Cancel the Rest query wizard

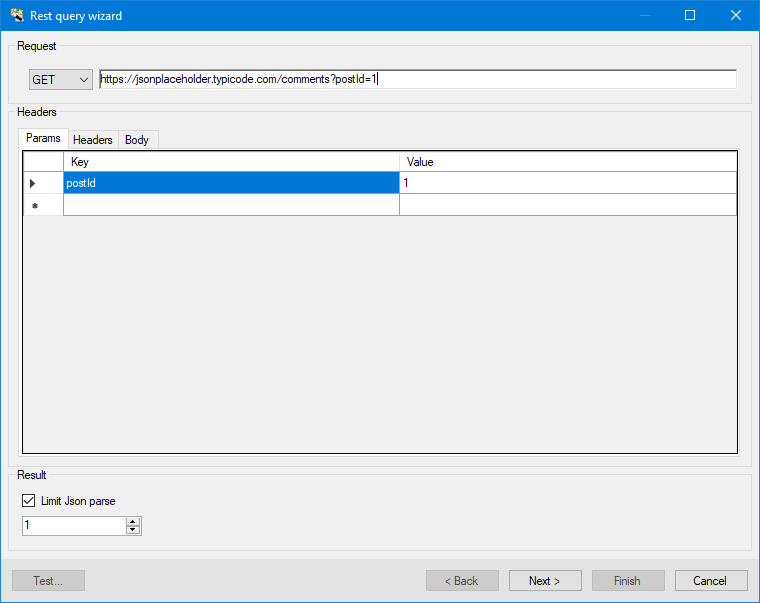point(710,581)
